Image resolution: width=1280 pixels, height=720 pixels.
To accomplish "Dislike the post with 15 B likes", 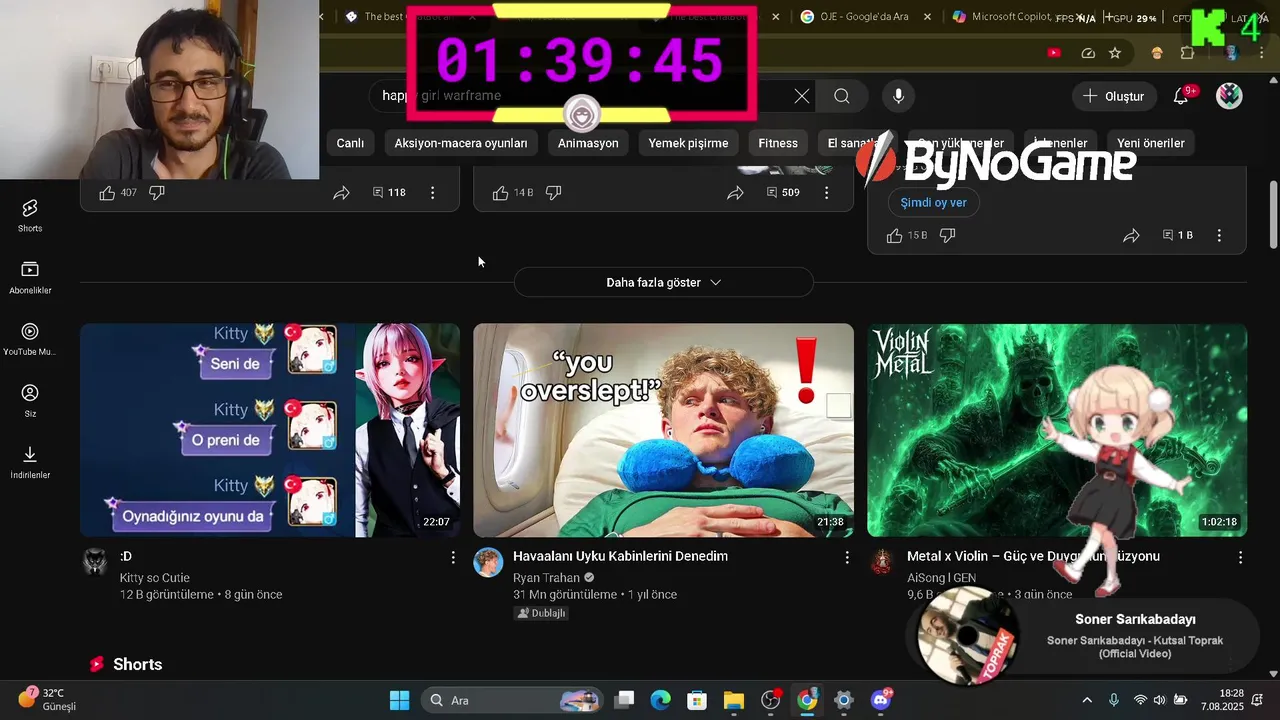I will (948, 236).
